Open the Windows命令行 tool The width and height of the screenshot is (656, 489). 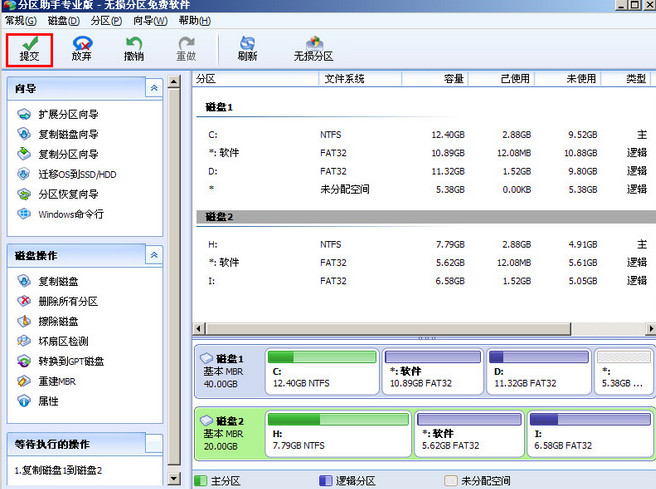pyautogui.click(x=61, y=214)
